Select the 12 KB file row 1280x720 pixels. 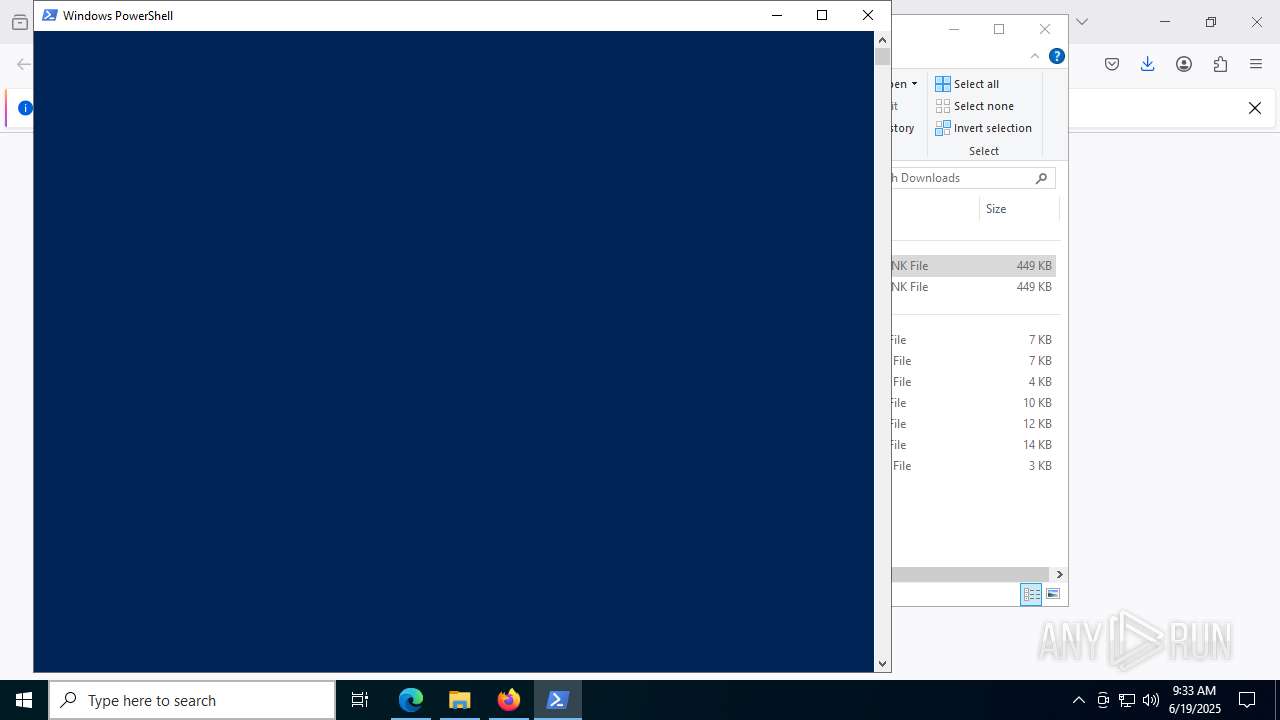click(x=973, y=424)
